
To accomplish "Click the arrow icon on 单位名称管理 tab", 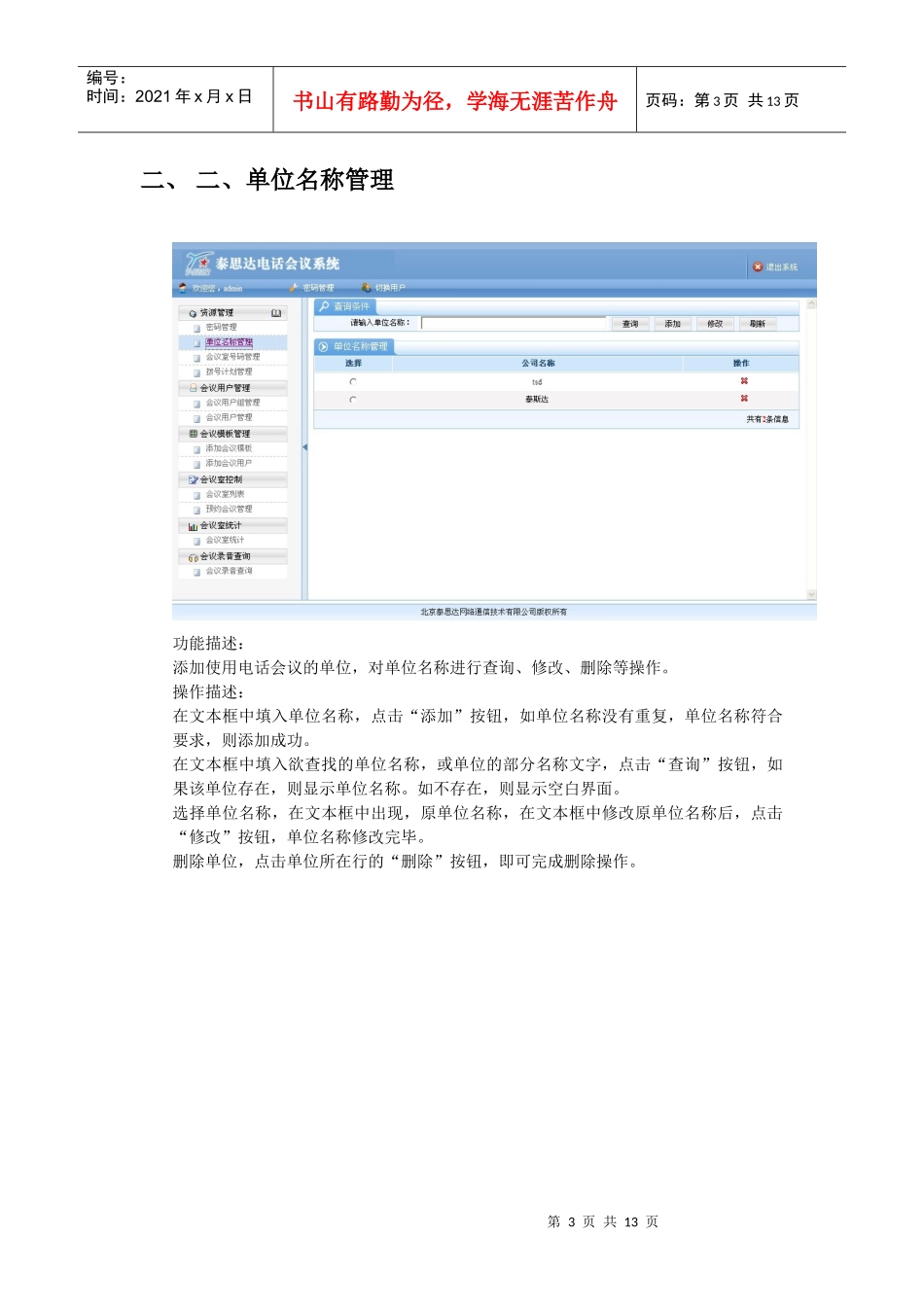I will pos(324,346).
